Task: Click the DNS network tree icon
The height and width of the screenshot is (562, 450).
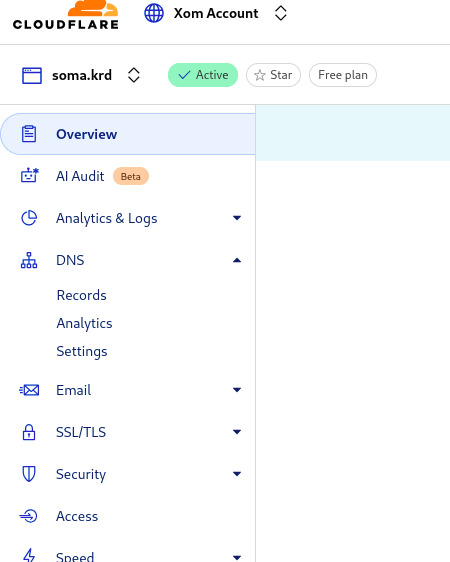Action: [x=29, y=260]
